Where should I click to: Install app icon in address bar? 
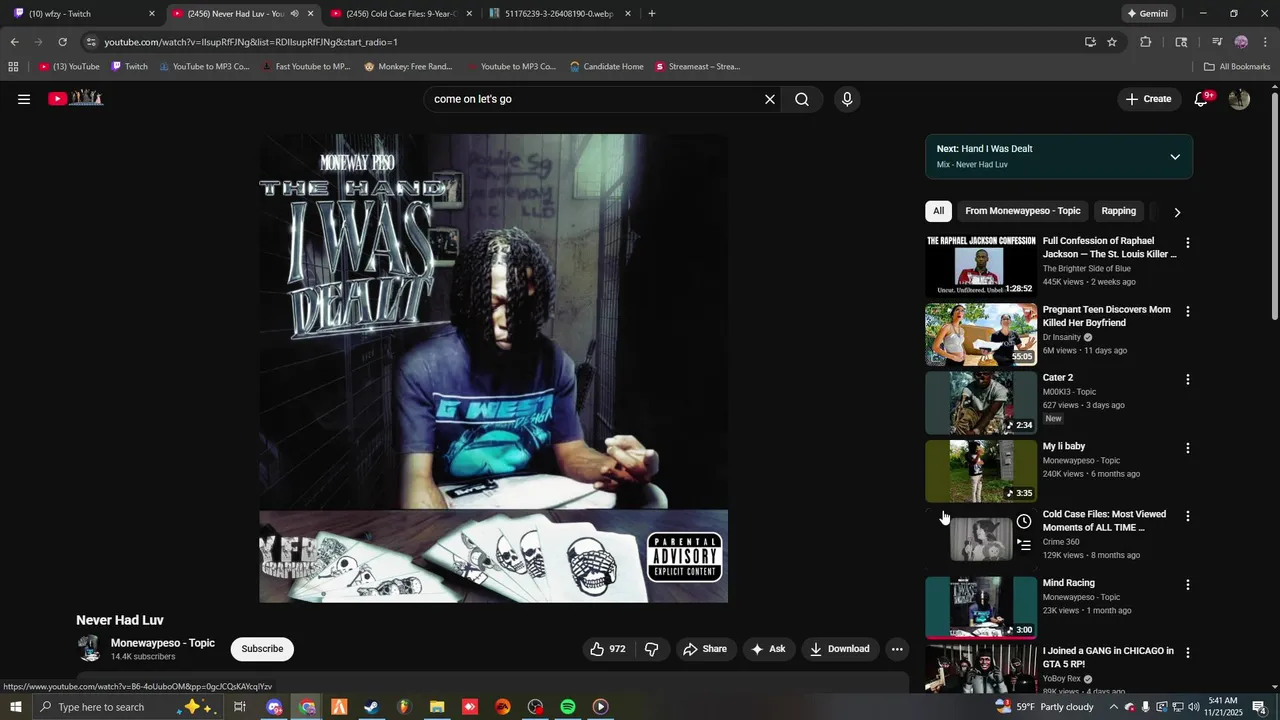(1090, 42)
